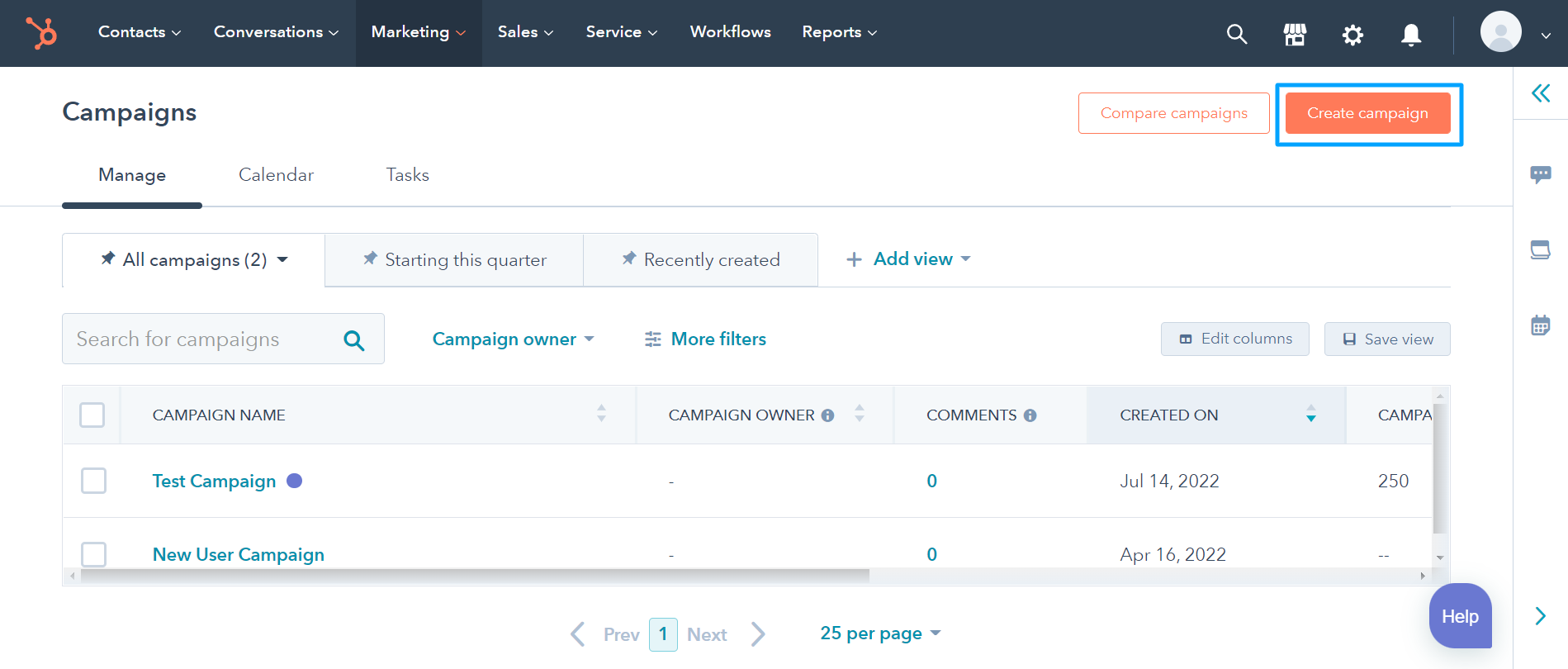
Task: Click the search magnifier in campaigns search box
Action: (354, 339)
